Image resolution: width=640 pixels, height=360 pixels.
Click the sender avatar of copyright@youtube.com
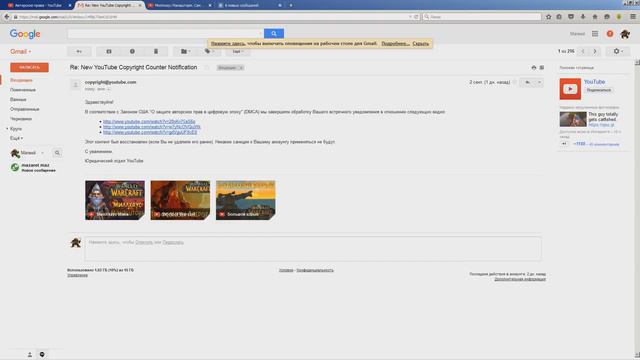coord(76,85)
